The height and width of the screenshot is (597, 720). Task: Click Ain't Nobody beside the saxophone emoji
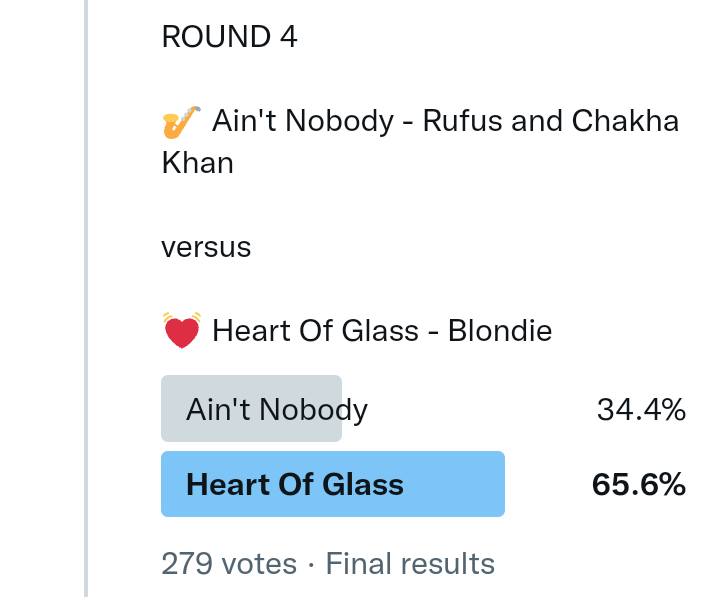302,122
